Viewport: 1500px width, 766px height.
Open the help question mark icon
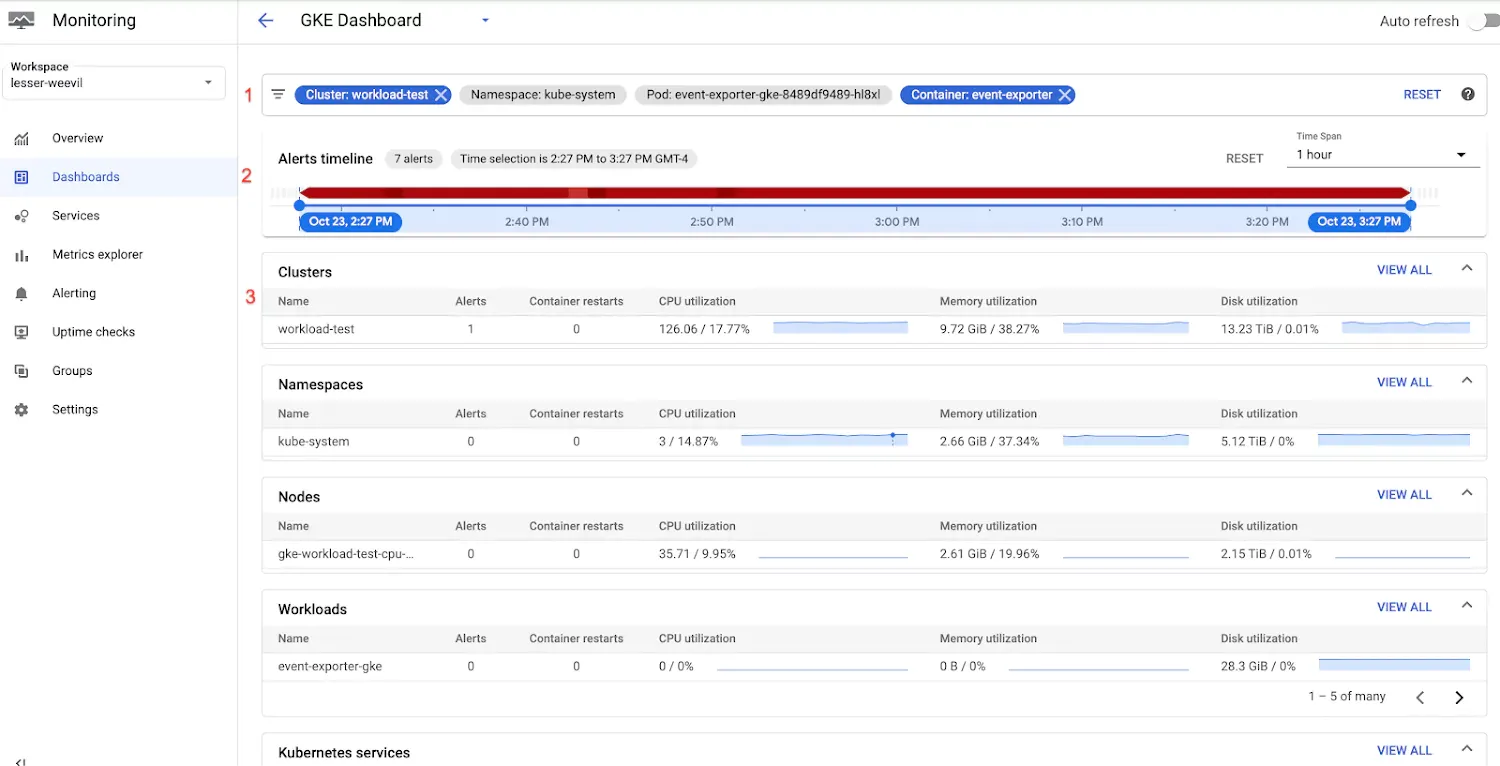pyautogui.click(x=1468, y=95)
